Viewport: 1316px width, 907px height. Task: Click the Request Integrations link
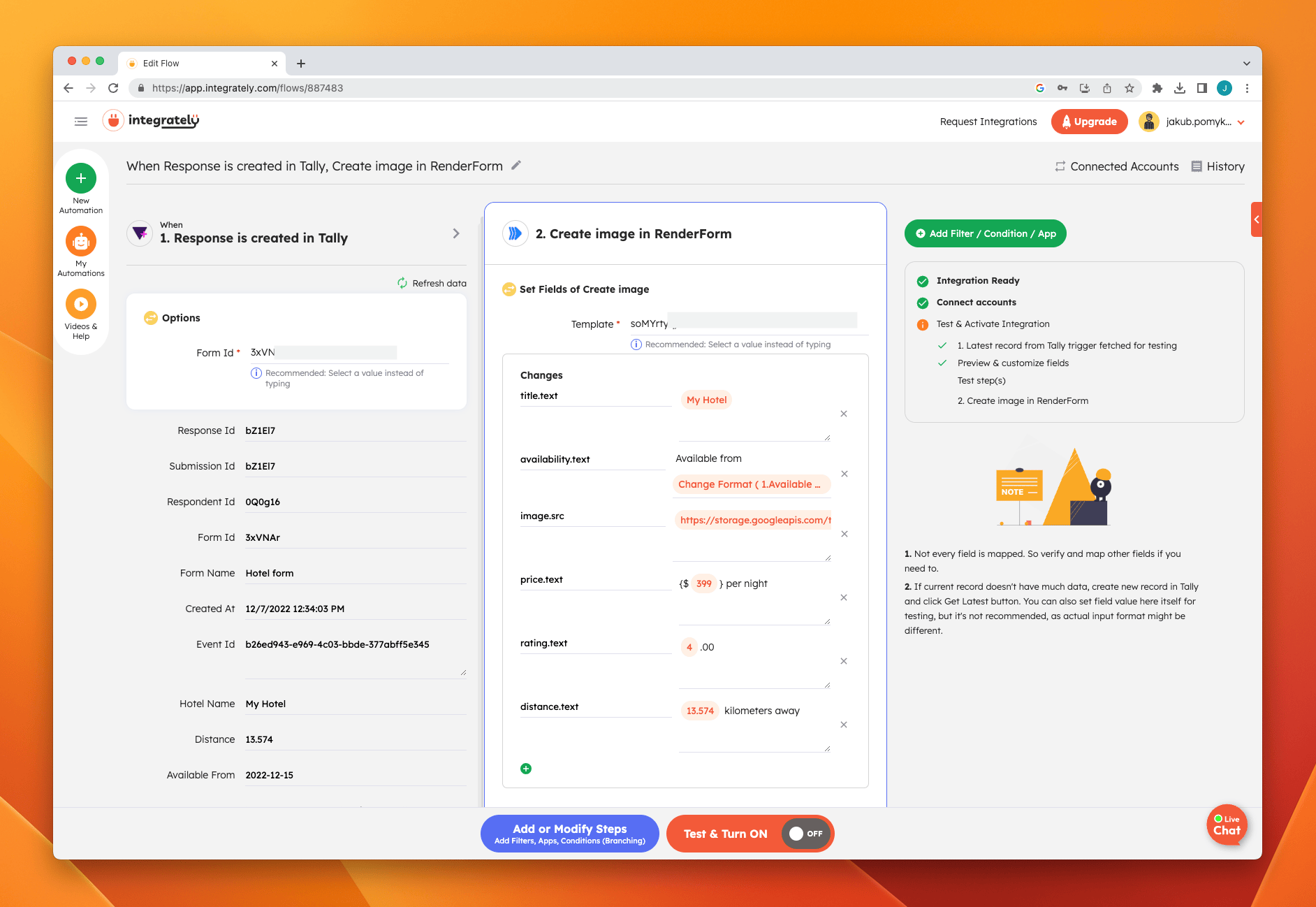click(x=988, y=122)
